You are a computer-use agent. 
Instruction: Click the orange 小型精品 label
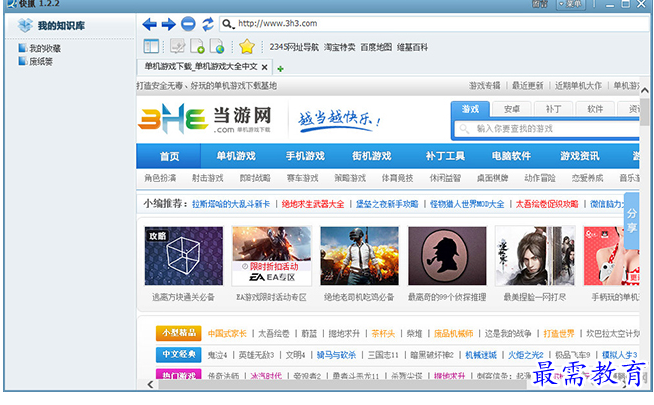pyautogui.click(x=179, y=333)
